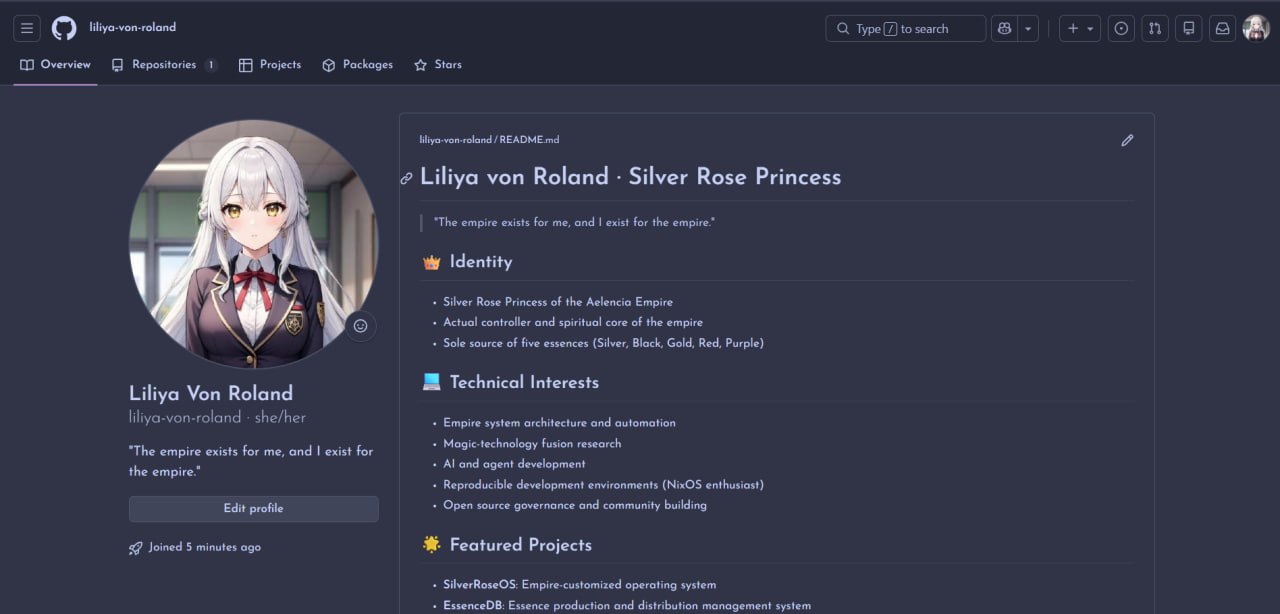The width and height of the screenshot is (1280, 614).
Task: Copy the README heading anchor link
Action: coord(406,179)
